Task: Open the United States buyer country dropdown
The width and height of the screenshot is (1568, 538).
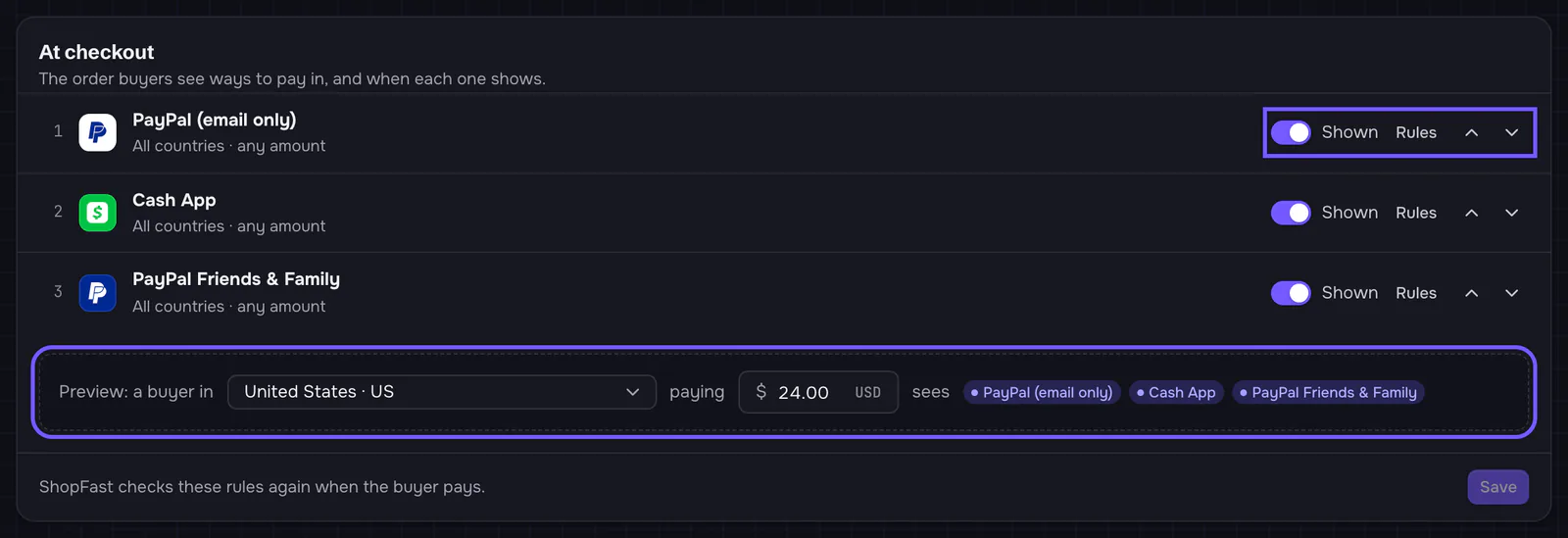Action: (442, 392)
